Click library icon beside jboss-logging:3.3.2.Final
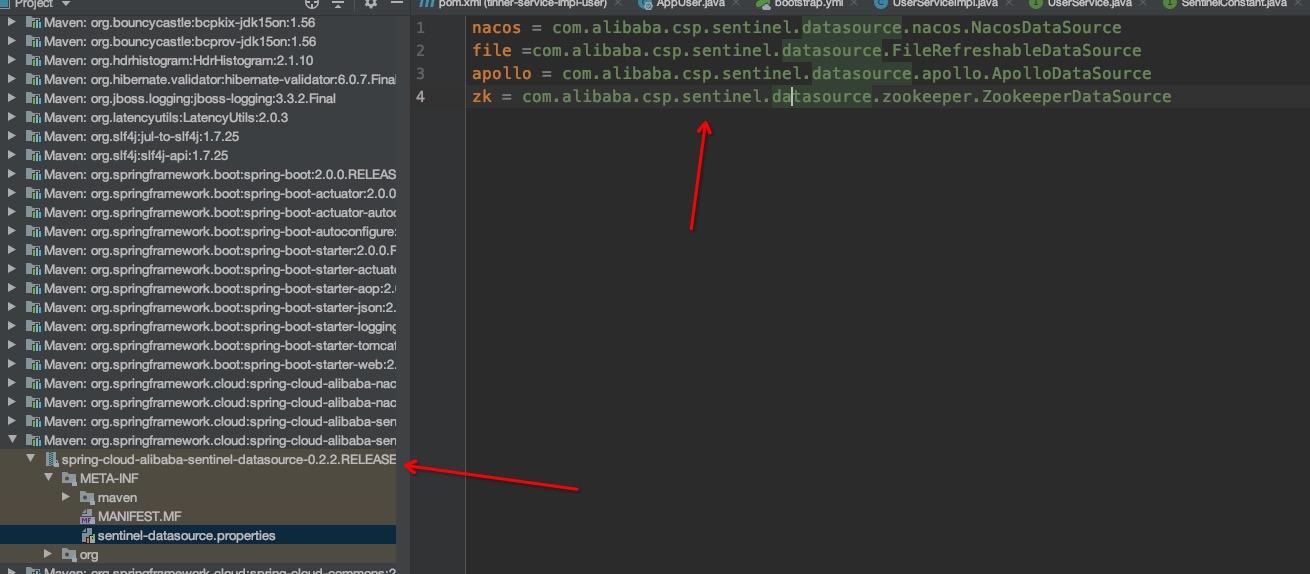 pyautogui.click(x=33, y=99)
